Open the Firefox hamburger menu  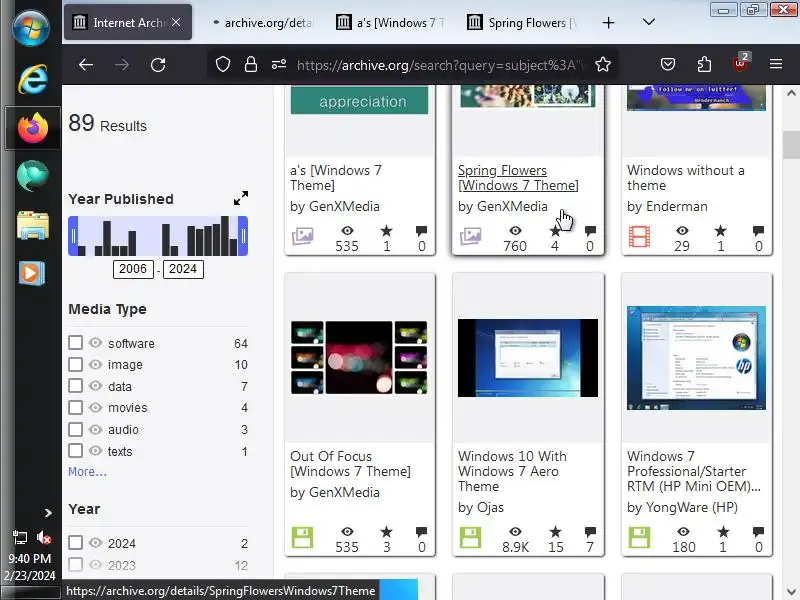coord(776,64)
